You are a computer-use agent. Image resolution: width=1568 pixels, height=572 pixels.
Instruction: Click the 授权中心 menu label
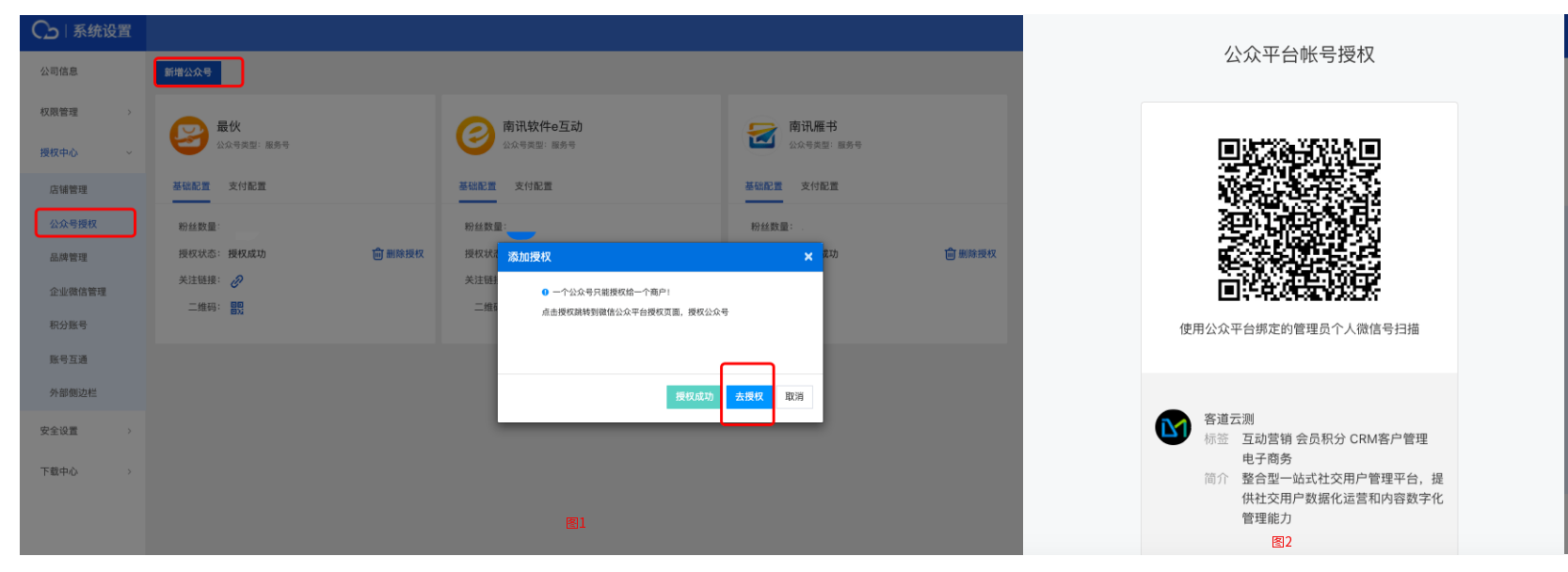tap(59, 152)
